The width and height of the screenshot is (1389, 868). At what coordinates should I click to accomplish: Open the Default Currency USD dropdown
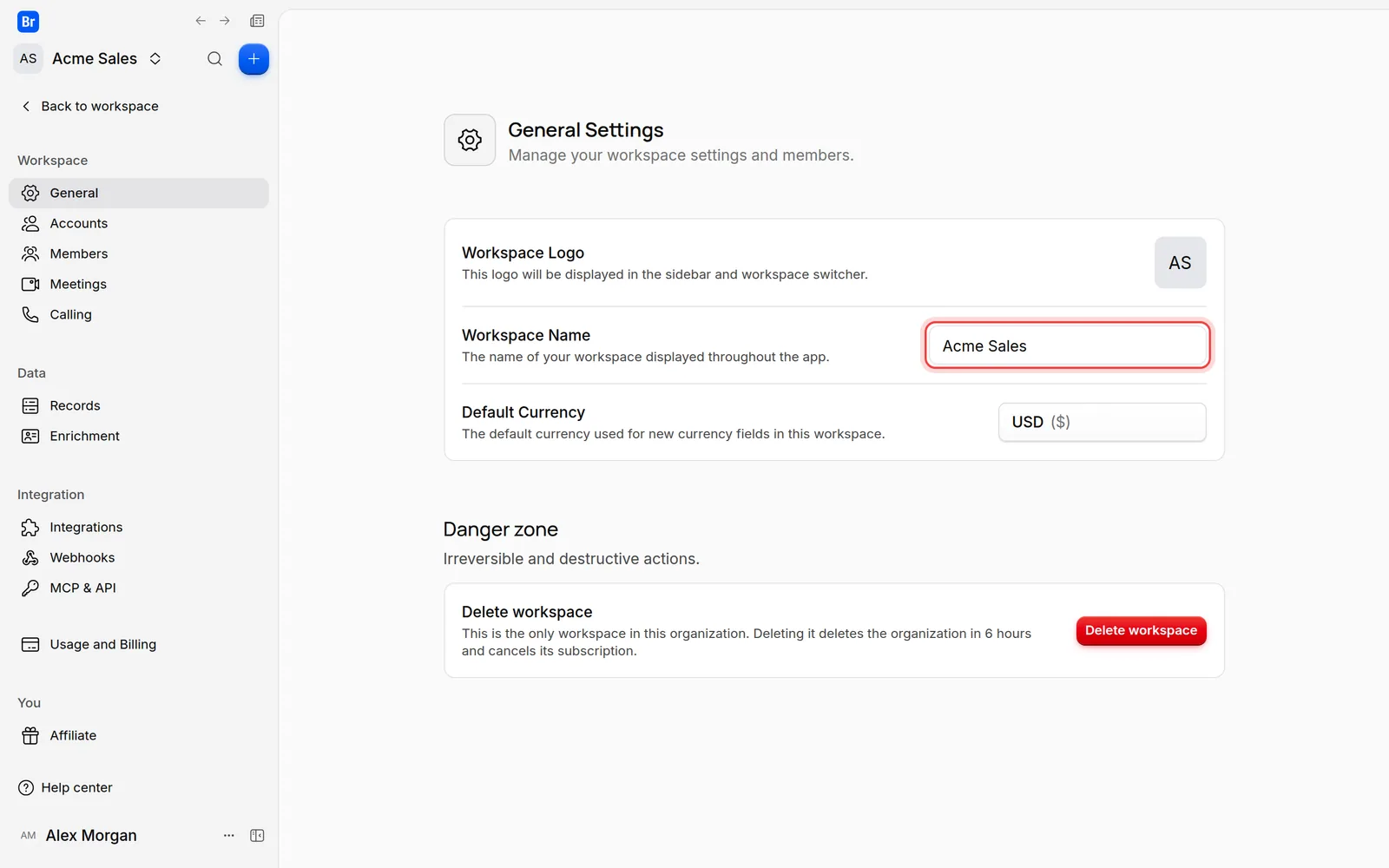pyautogui.click(x=1102, y=422)
